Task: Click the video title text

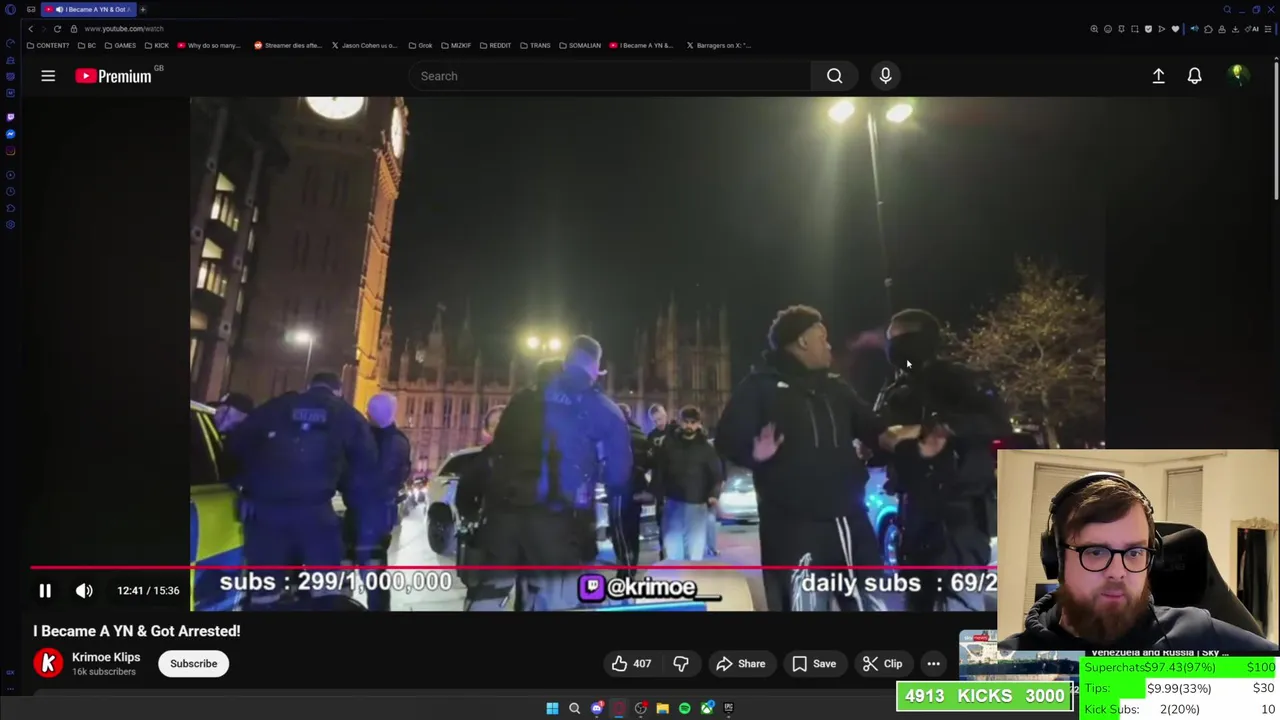Action: tap(137, 631)
